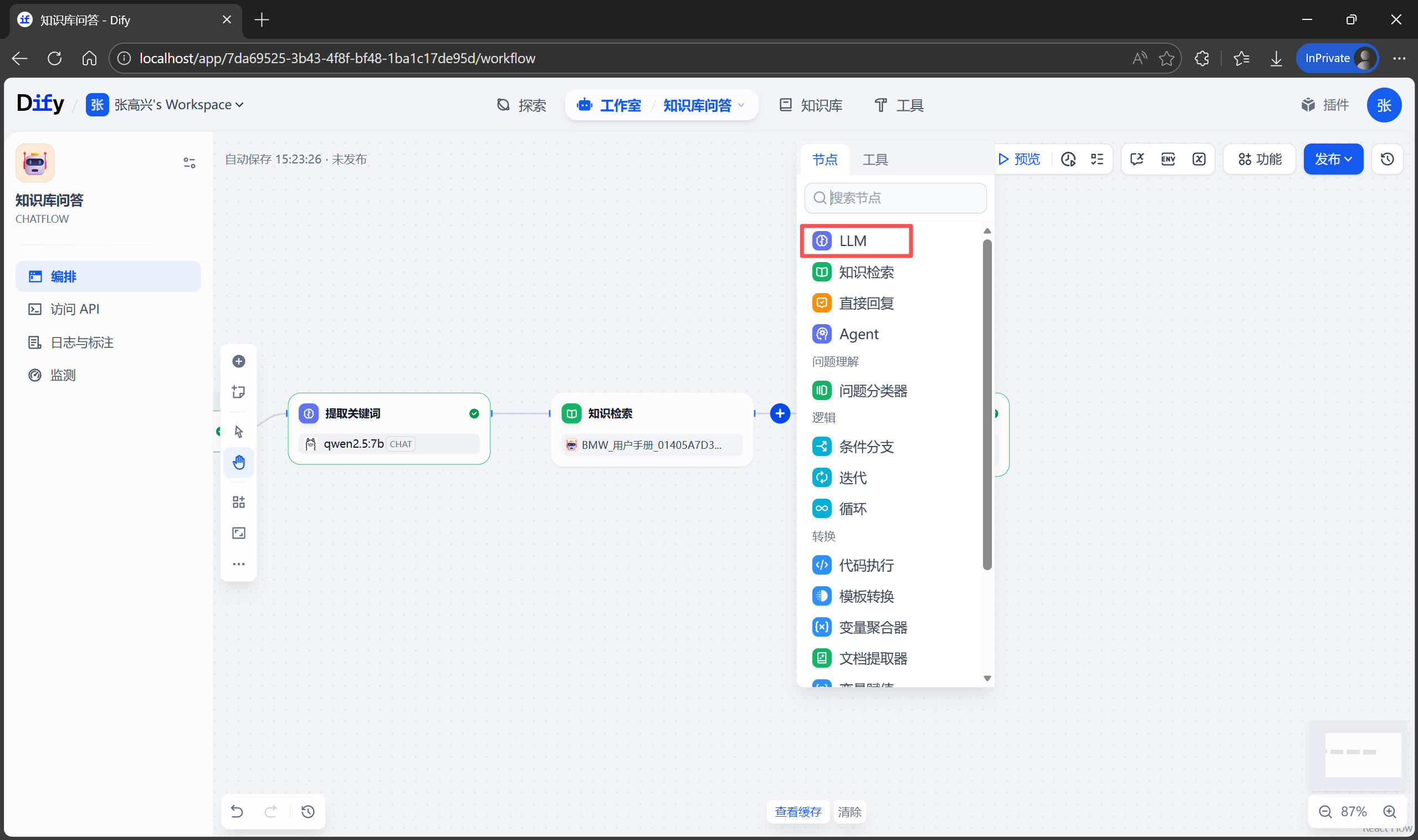
Task: Zoom in with the magnifier plus icon
Action: coord(1390,812)
